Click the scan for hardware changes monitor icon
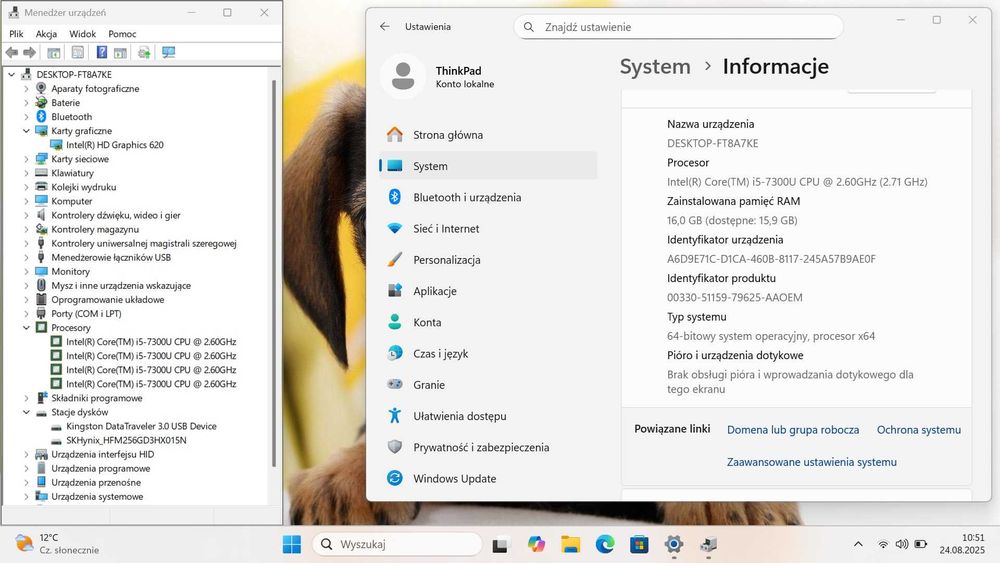This screenshot has height=563, width=1000. [168, 52]
